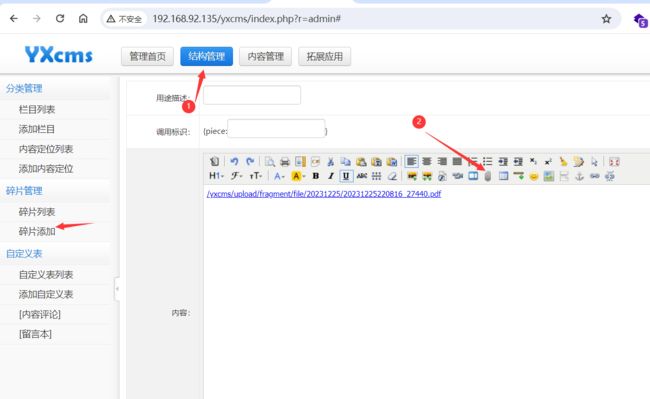Screen dimensions: 650x399
Task: Toggle HTML source code view in editor
Action: 214,162
